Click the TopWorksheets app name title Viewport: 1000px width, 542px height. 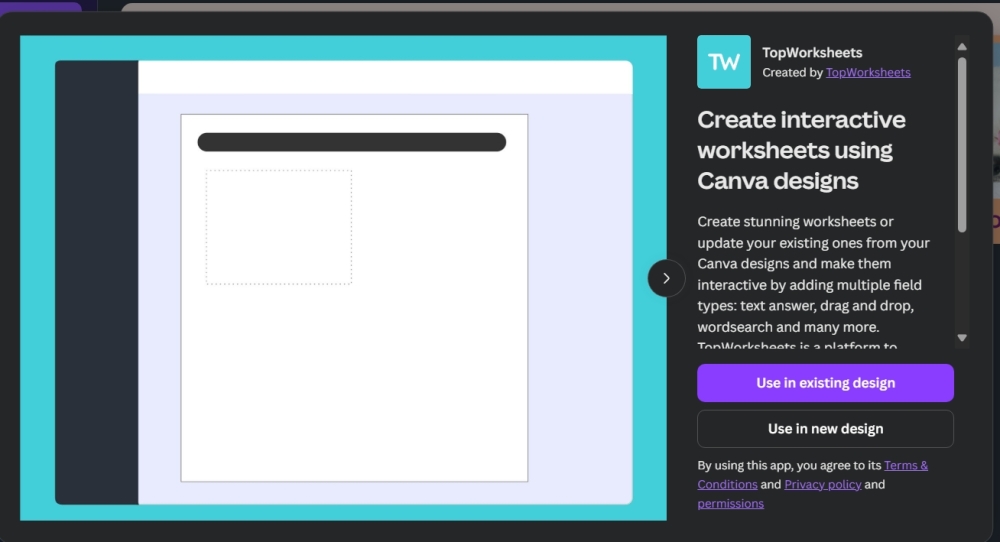coord(812,52)
